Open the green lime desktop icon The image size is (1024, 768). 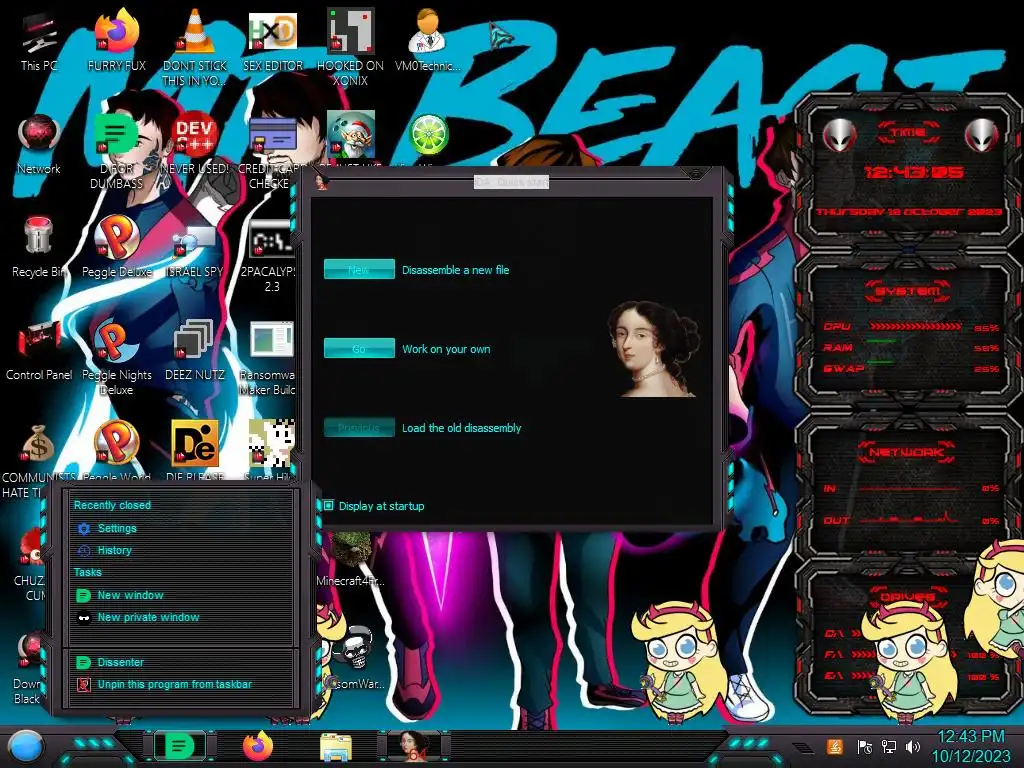point(428,135)
